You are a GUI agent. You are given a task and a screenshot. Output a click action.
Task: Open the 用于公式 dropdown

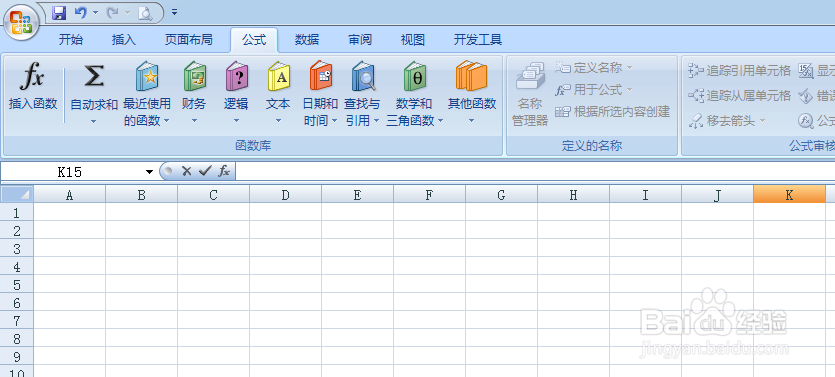point(593,90)
